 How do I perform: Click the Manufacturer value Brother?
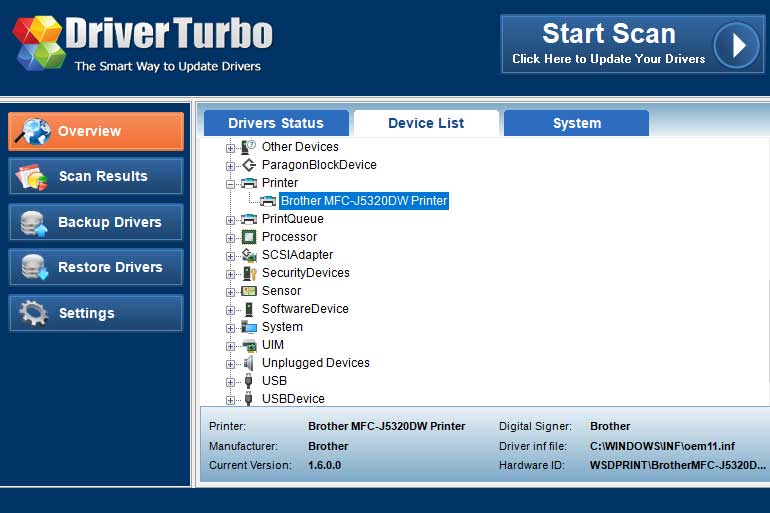tap(328, 446)
